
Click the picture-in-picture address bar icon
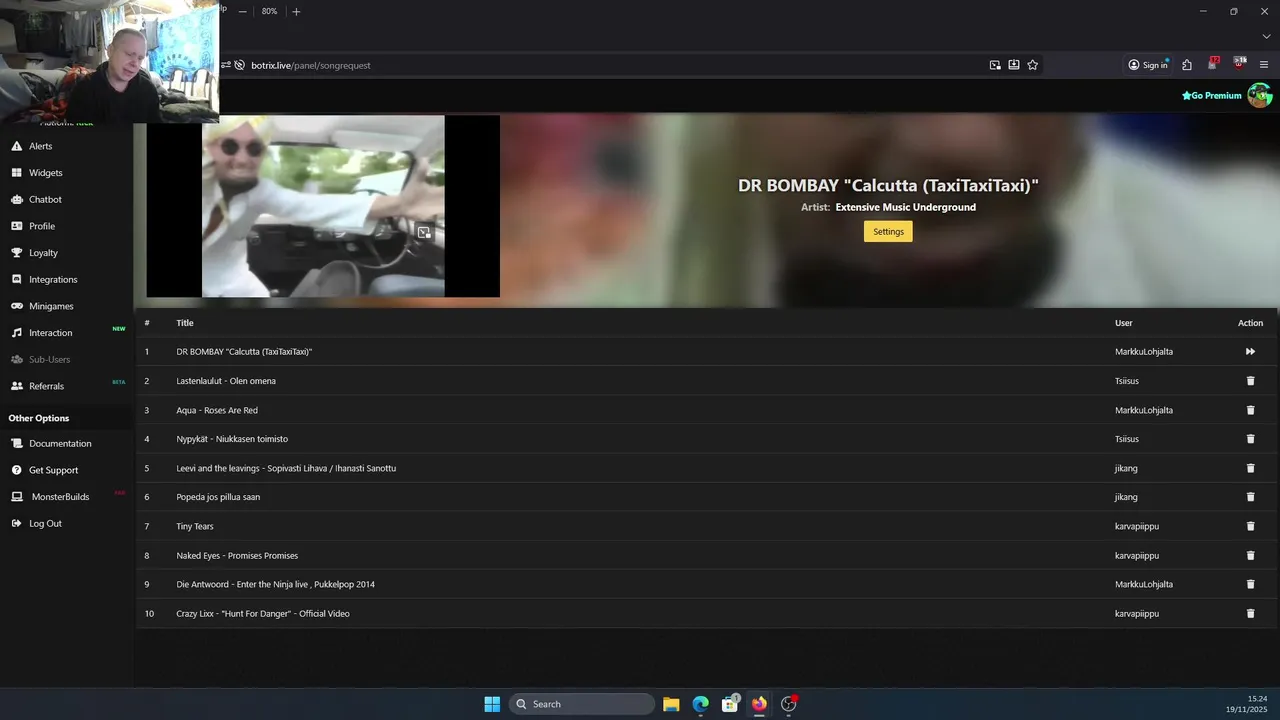click(995, 65)
